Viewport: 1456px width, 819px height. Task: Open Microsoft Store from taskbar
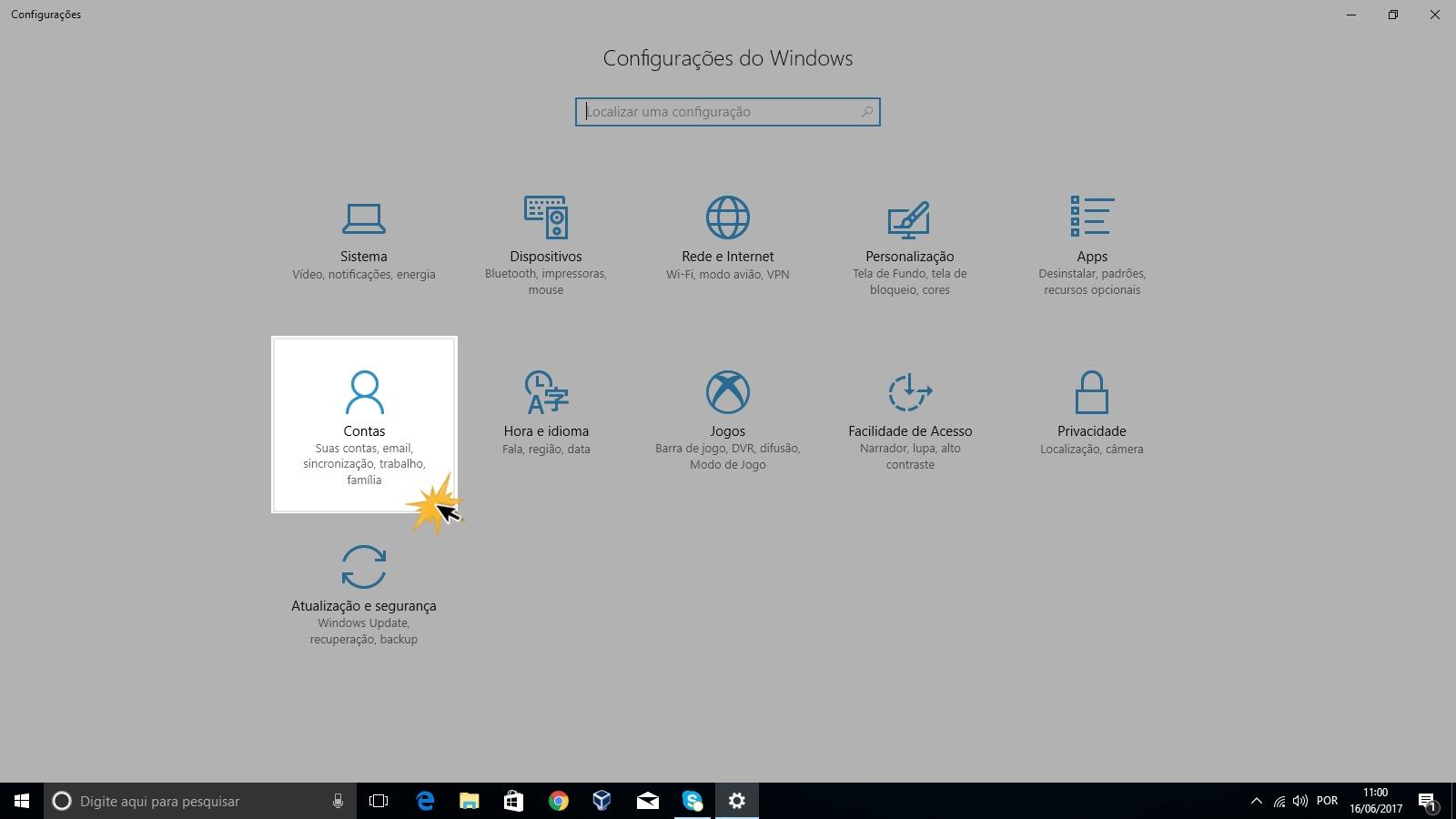coord(513,801)
